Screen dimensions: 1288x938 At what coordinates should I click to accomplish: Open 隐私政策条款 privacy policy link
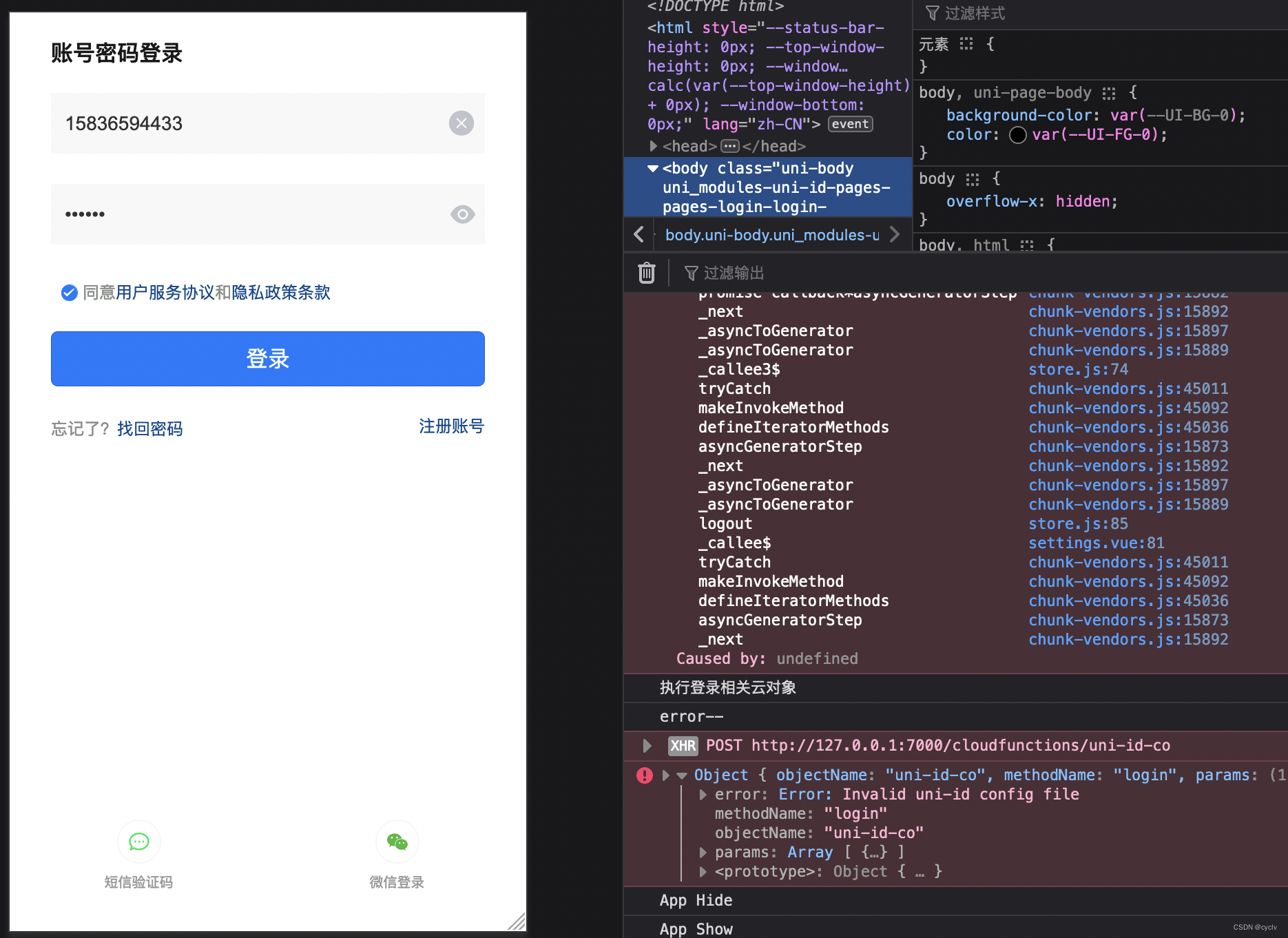[281, 293]
